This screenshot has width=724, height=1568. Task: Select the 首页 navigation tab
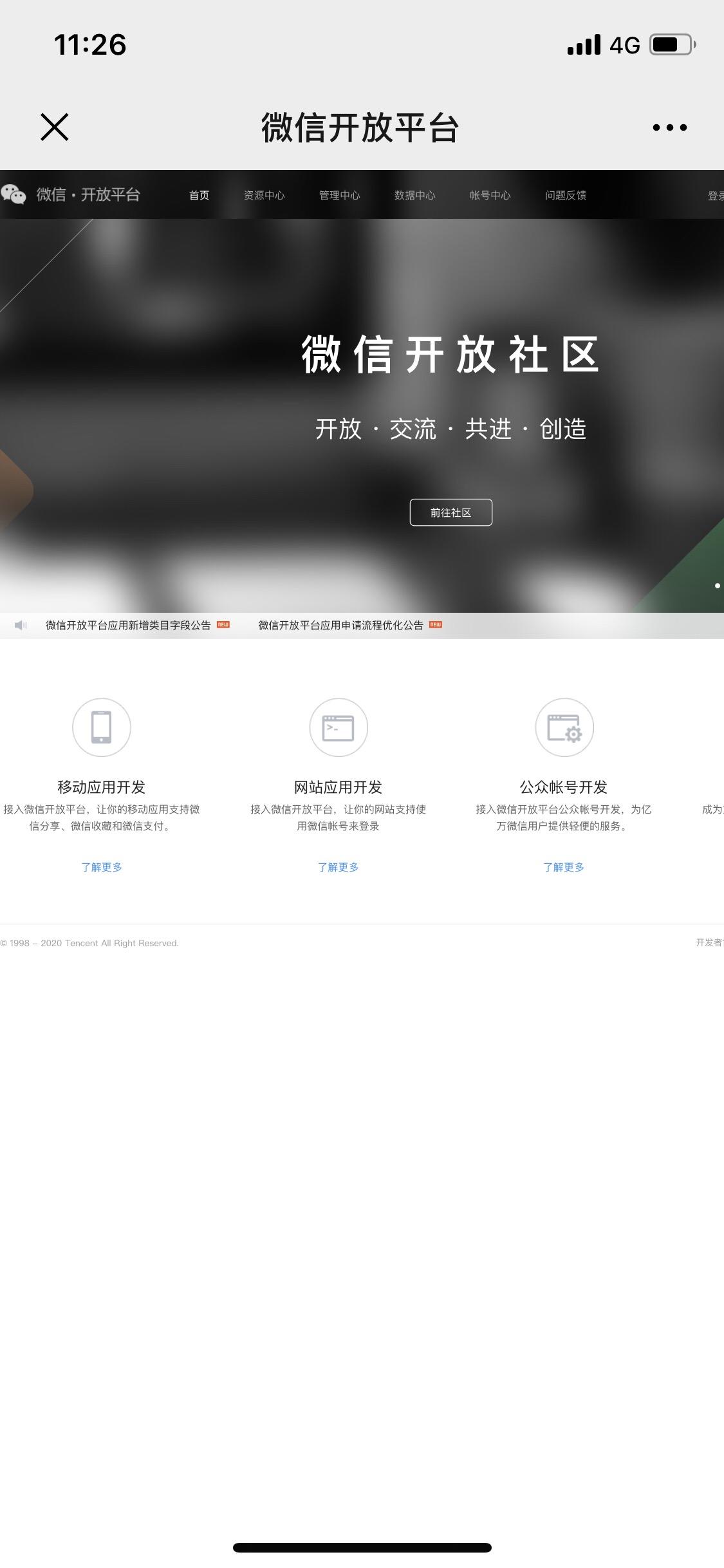tap(199, 195)
